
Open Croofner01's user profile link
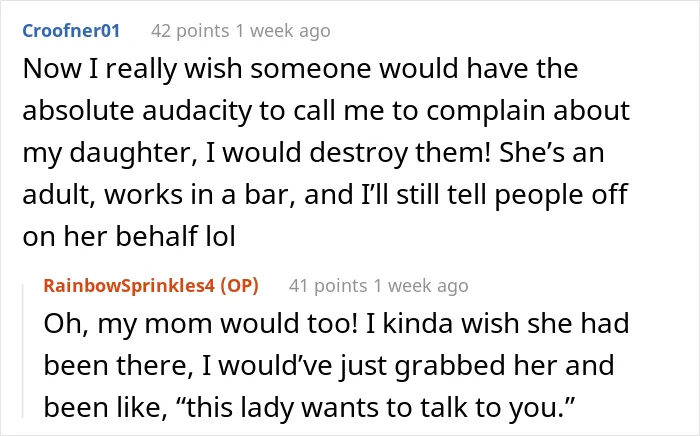tap(71, 31)
